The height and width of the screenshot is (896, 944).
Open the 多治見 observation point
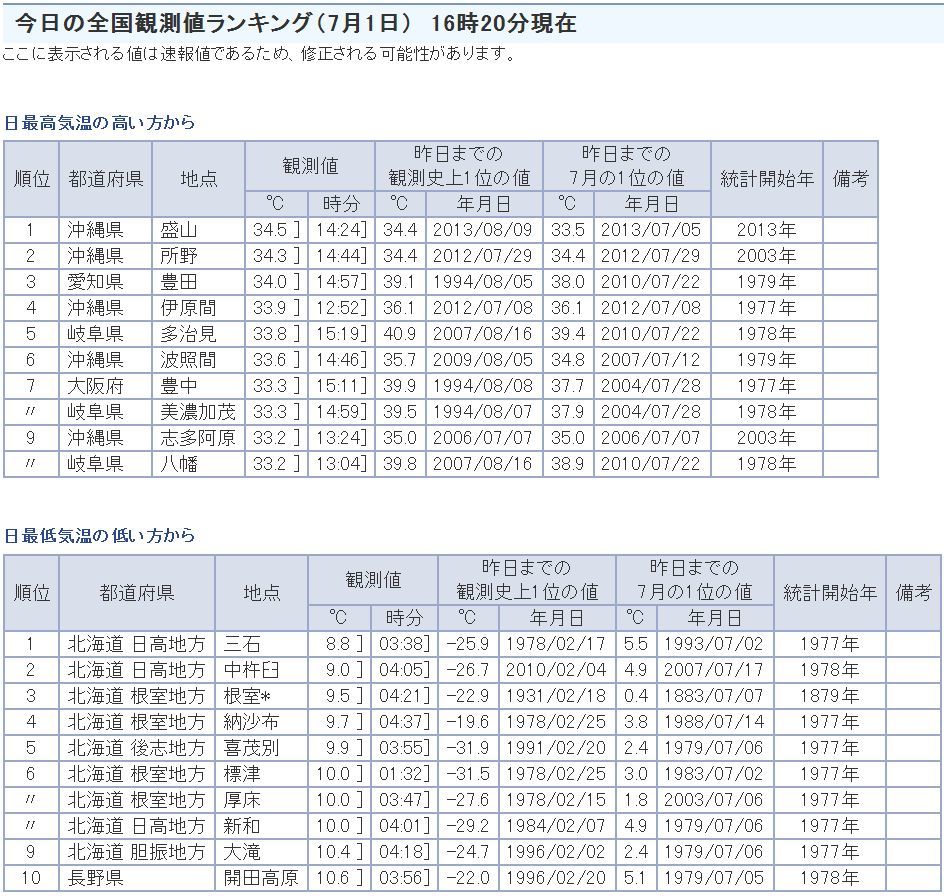188,334
